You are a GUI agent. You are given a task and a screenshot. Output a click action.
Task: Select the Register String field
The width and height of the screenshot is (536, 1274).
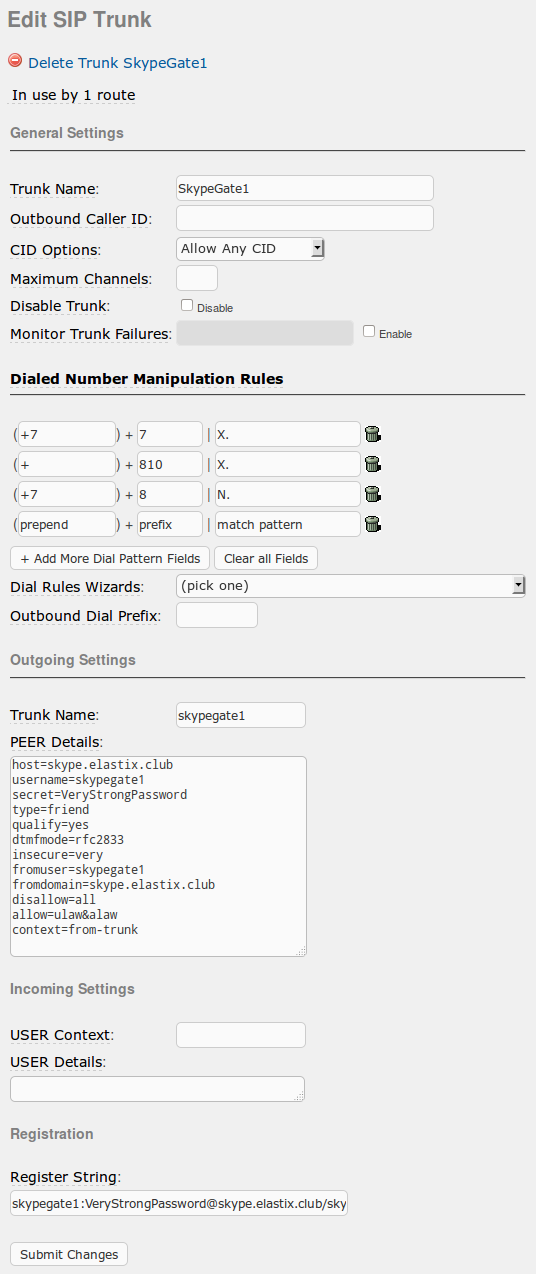point(179,1204)
